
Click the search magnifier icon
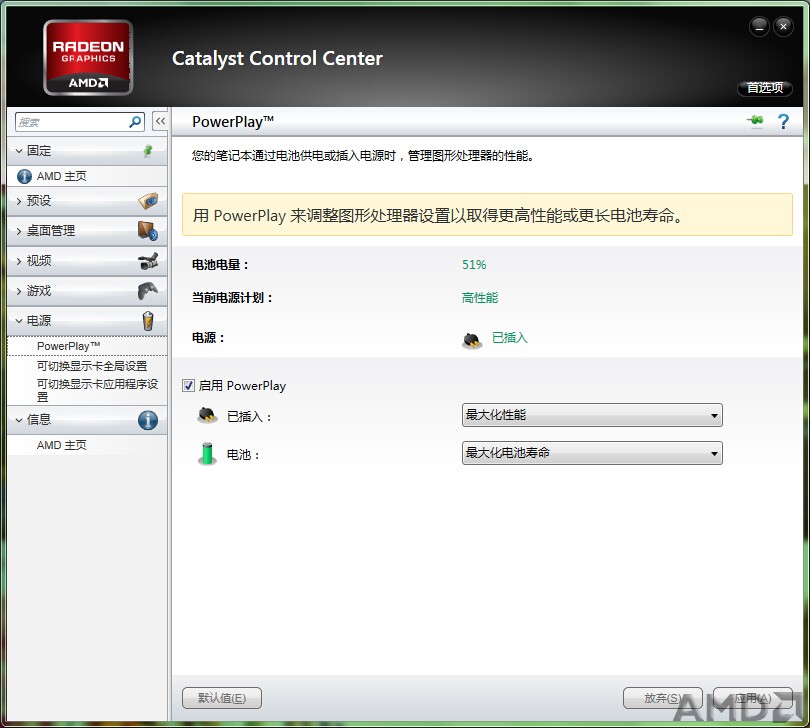click(x=135, y=122)
